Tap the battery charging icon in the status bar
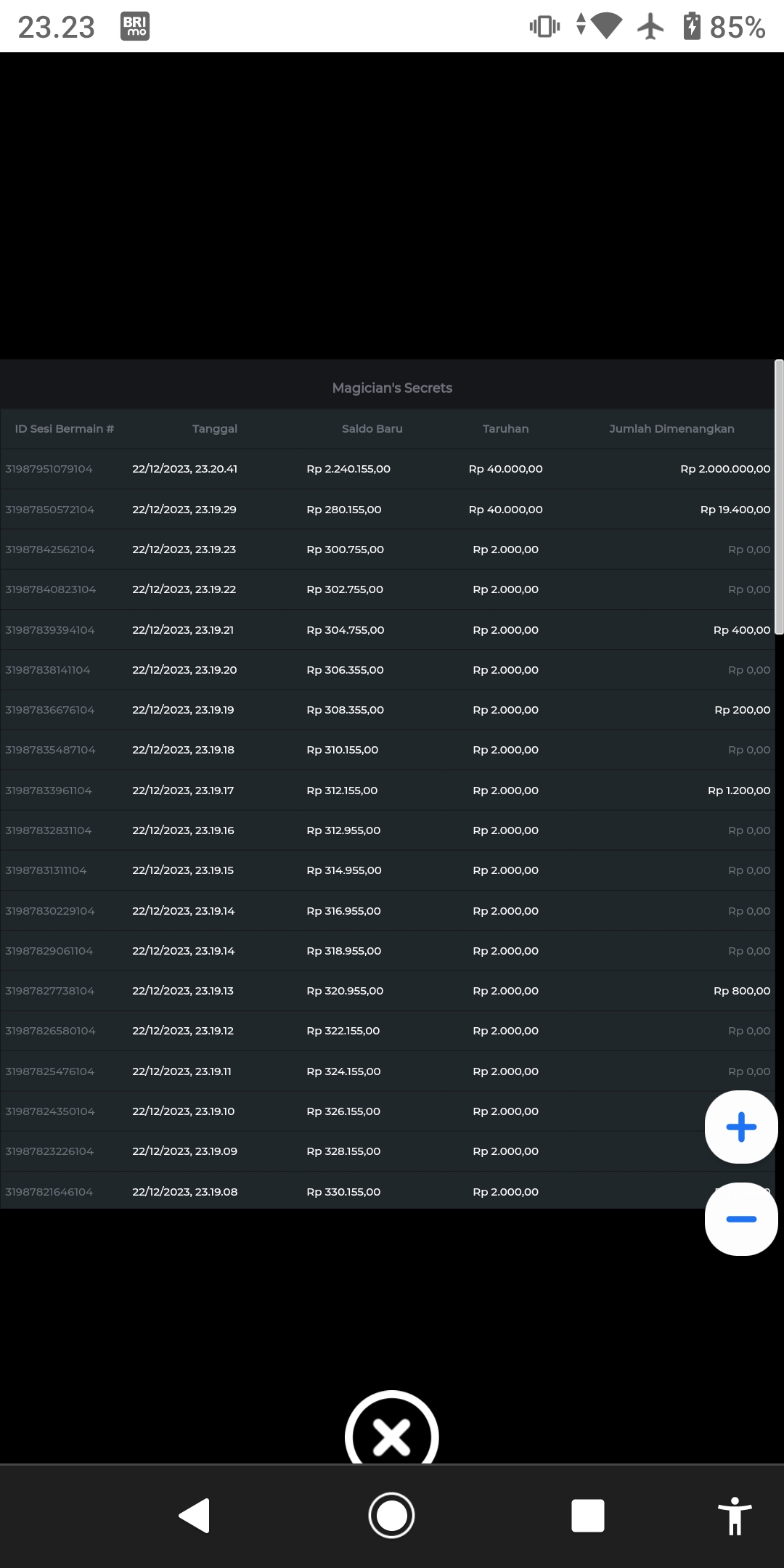The height and width of the screenshot is (1568, 784). tap(692, 26)
